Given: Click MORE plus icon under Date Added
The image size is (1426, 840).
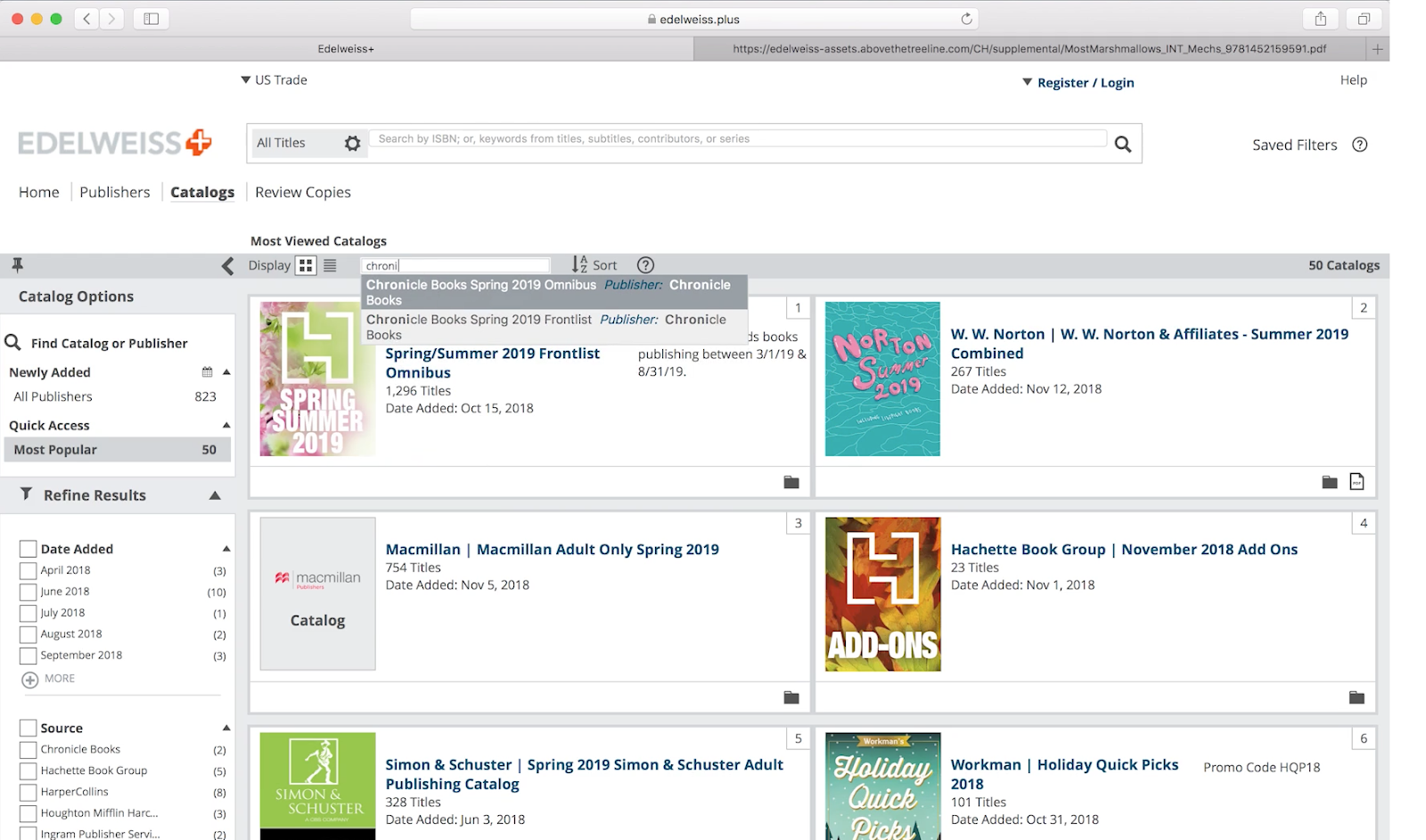Looking at the screenshot, I should coord(29,680).
